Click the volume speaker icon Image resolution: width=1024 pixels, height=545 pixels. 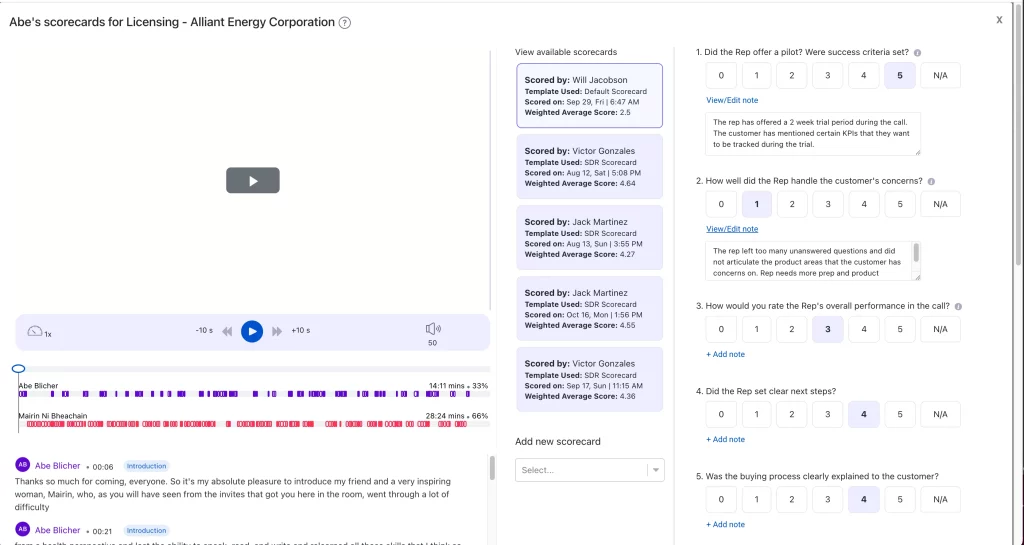pyautogui.click(x=433, y=329)
